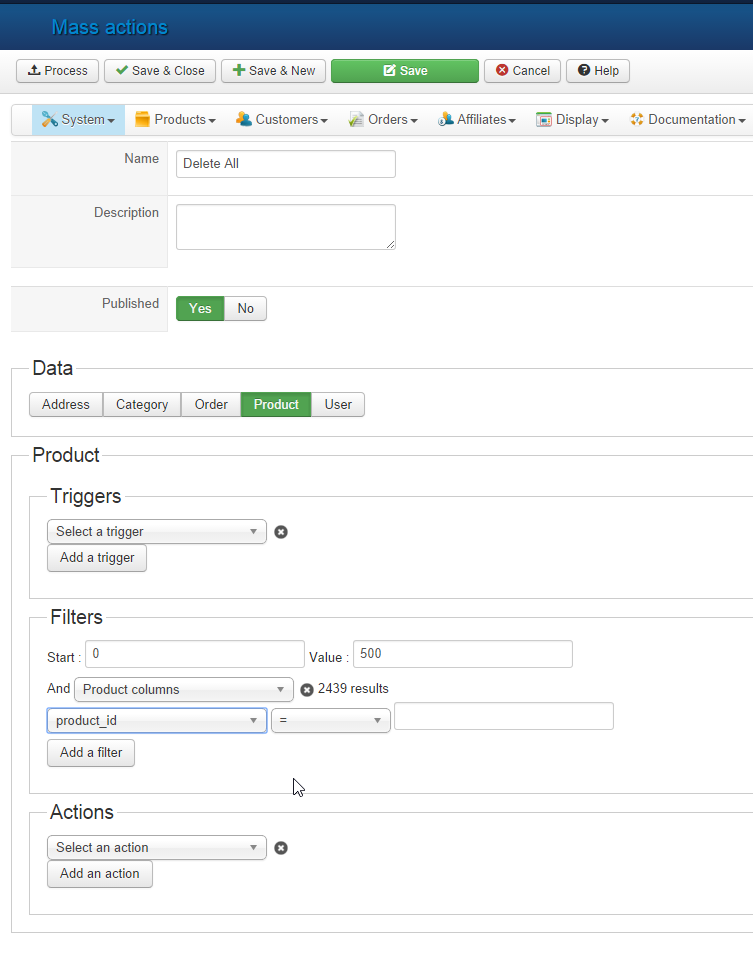Open the Display menu
753x973 pixels.
pos(573,120)
